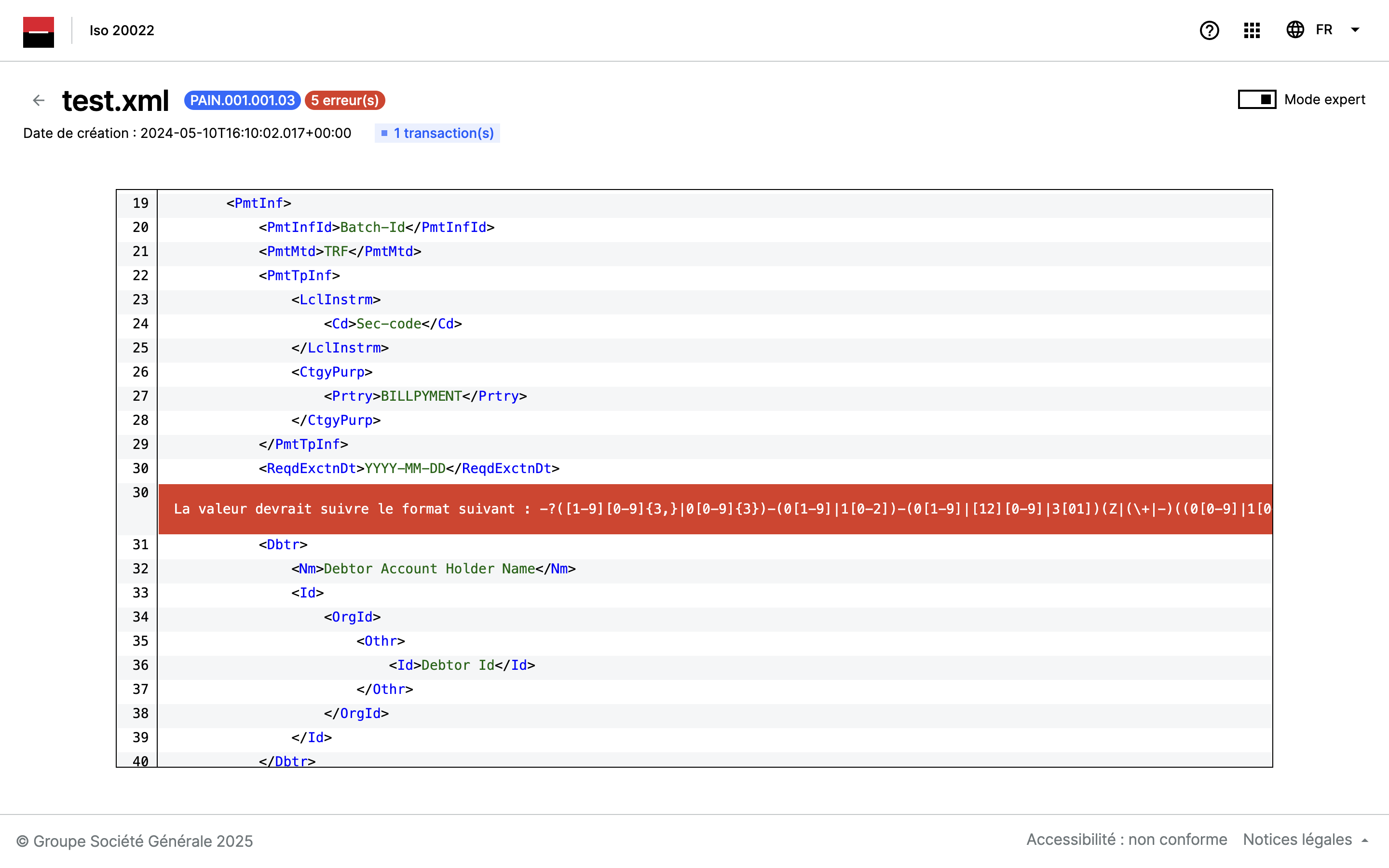Click line number 19 in the gutter
This screenshot has width=1389, height=868.
pos(140,203)
